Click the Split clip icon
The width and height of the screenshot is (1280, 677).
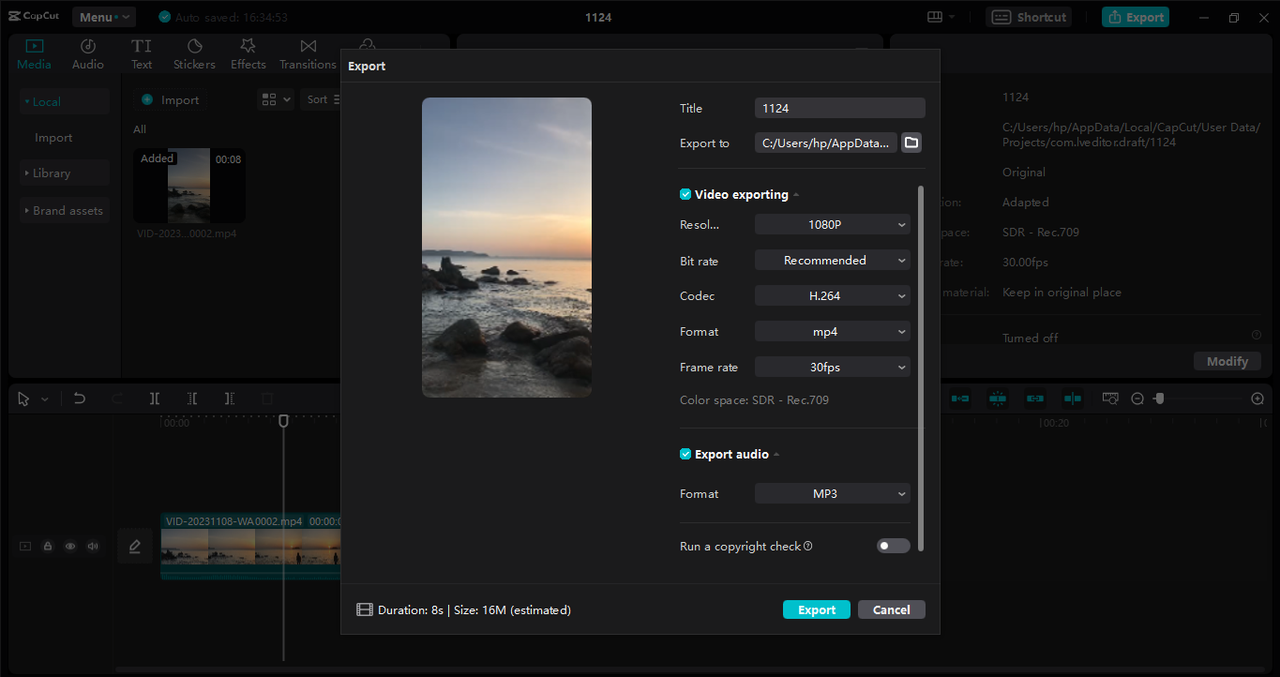coord(155,399)
